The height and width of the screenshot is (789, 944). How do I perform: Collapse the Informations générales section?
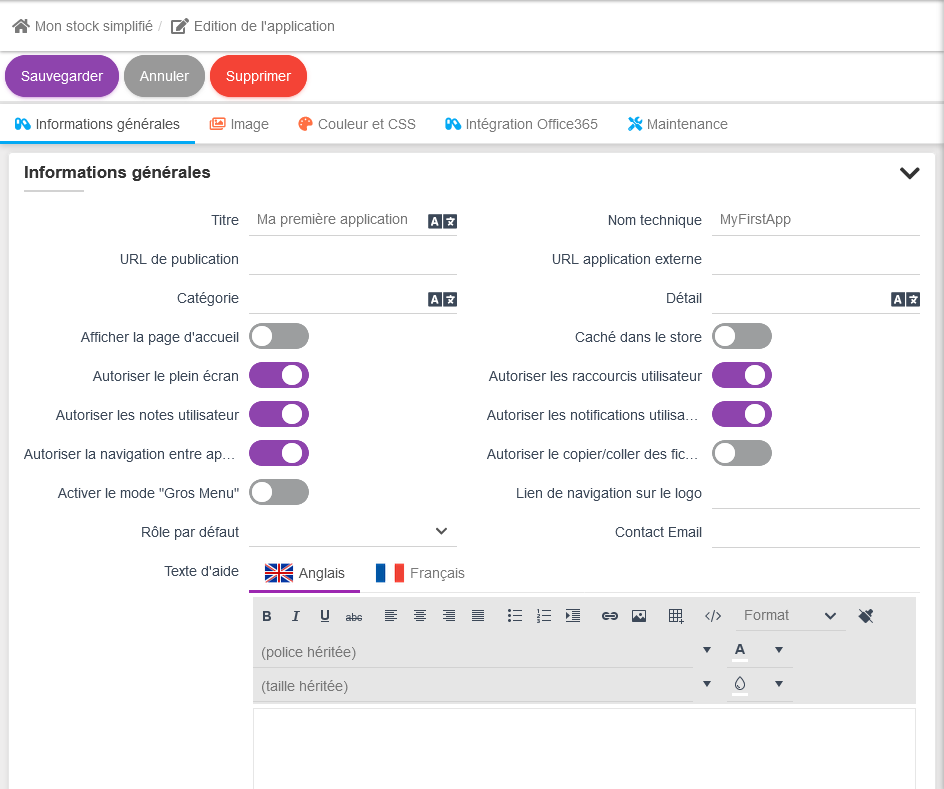pyautogui.click(x=909, y=173)
